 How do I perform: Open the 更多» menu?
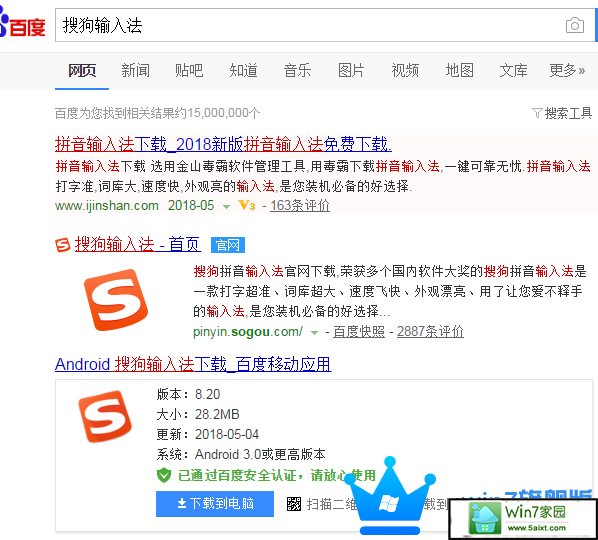pos(567,71)
